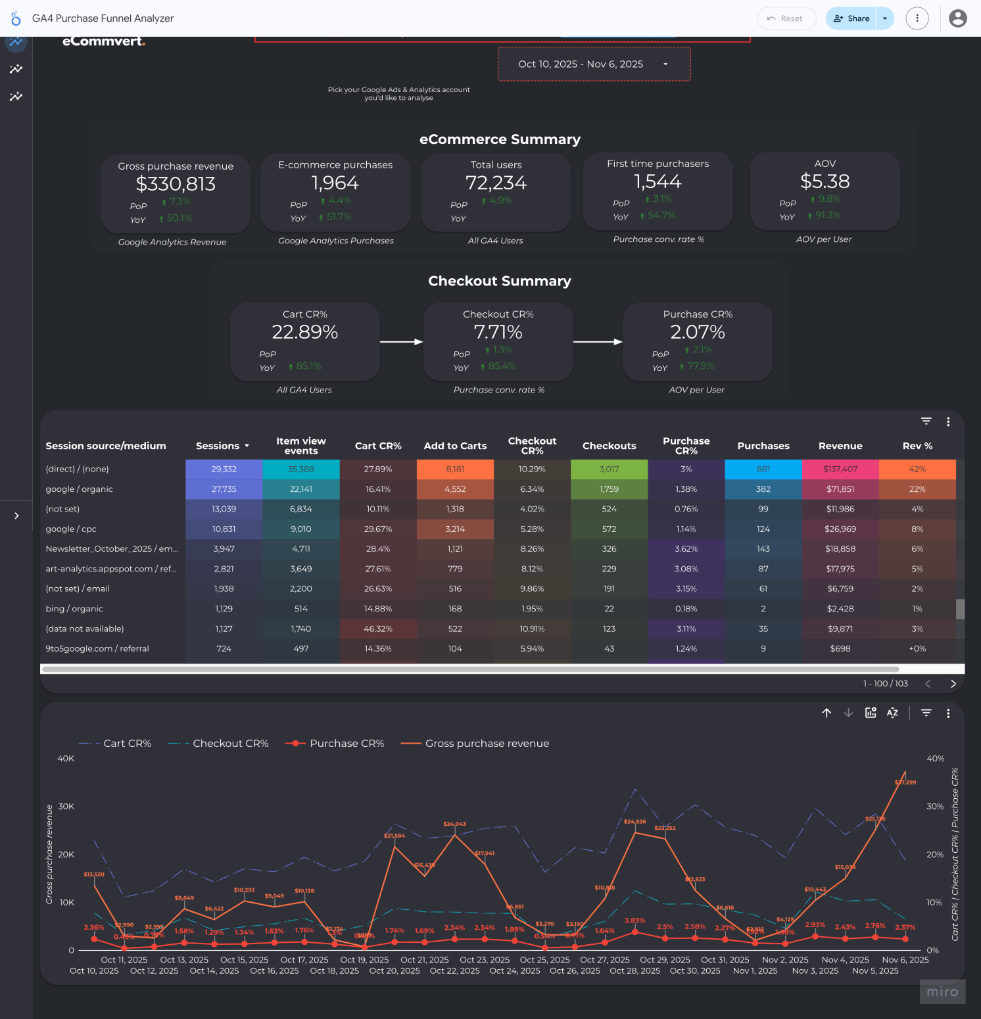Open the Share dropdown arrow
Image resolution: width=981 pixels, height=1019 pixels.
[x=885, y=18]
